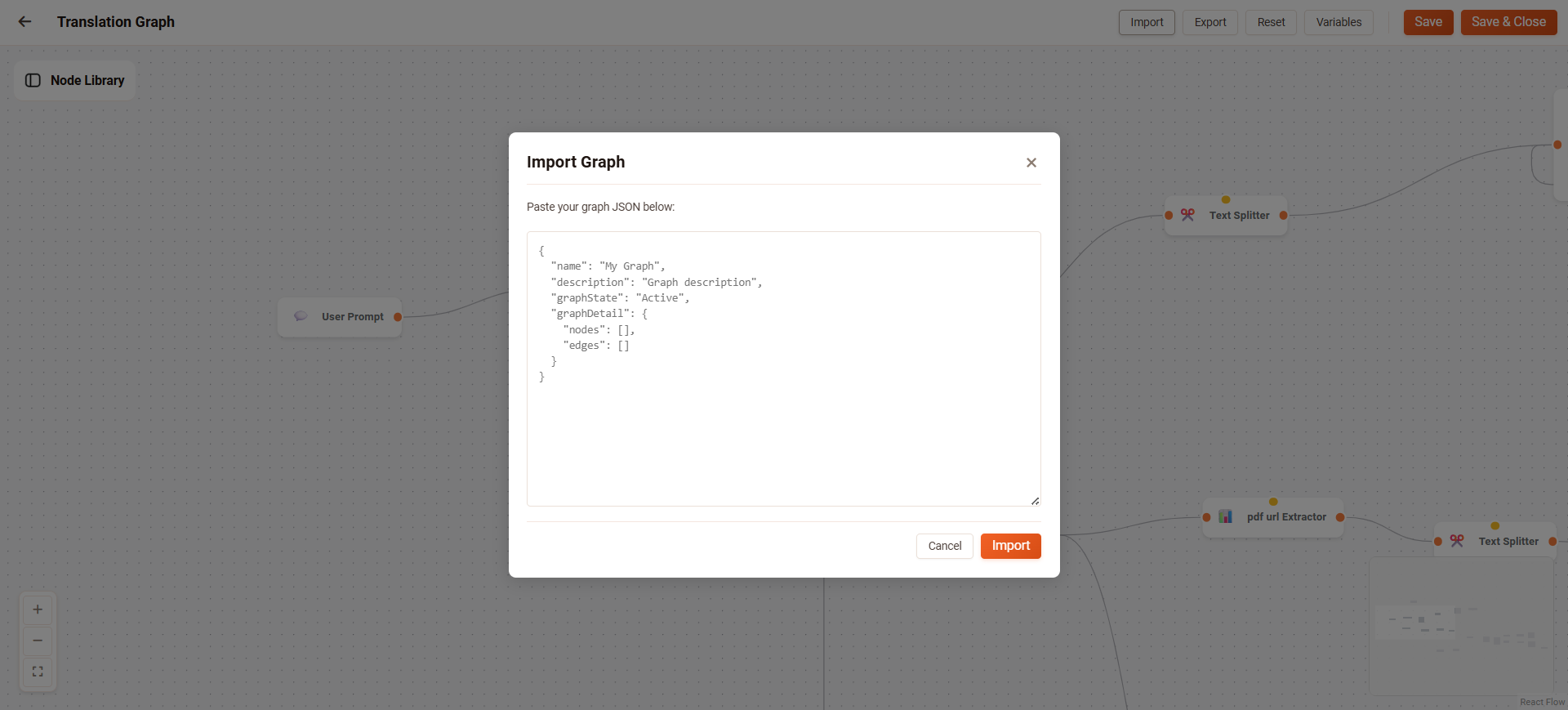Close the Import Graph dialog
This screenshot has width=1568, height=710.
[x=1031, y=163]
